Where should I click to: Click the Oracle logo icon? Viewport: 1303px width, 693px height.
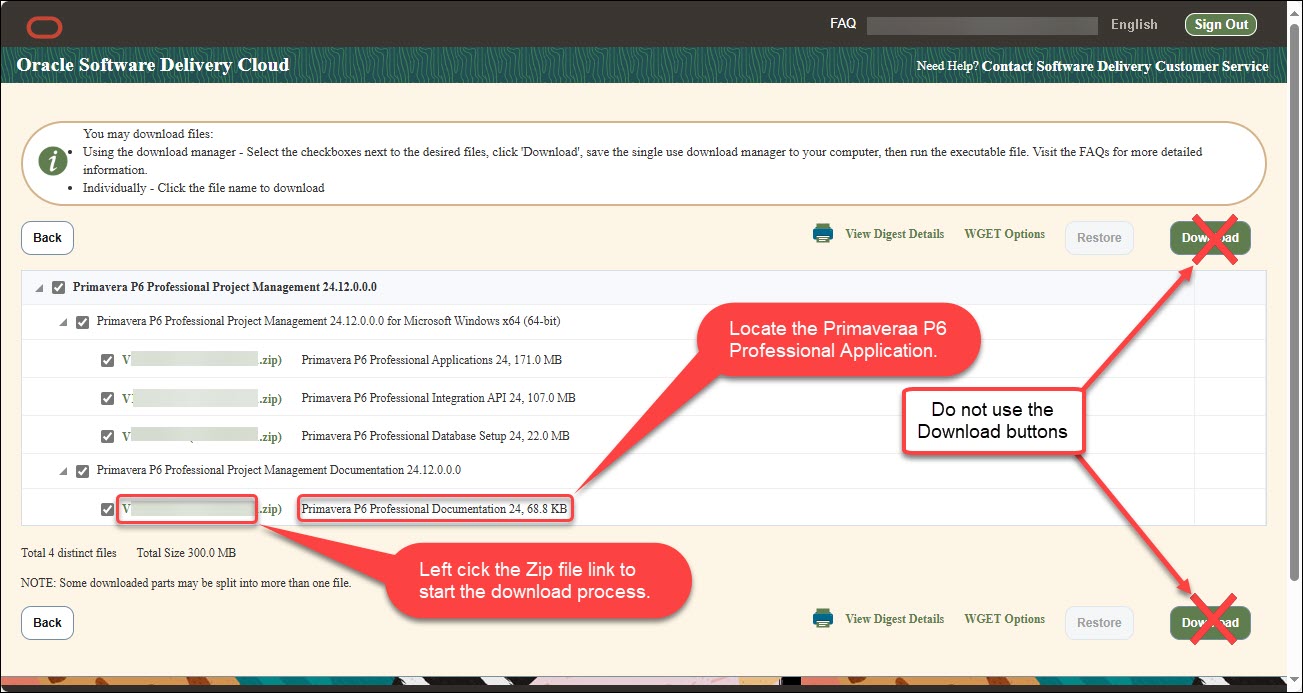tap(43, 26)
